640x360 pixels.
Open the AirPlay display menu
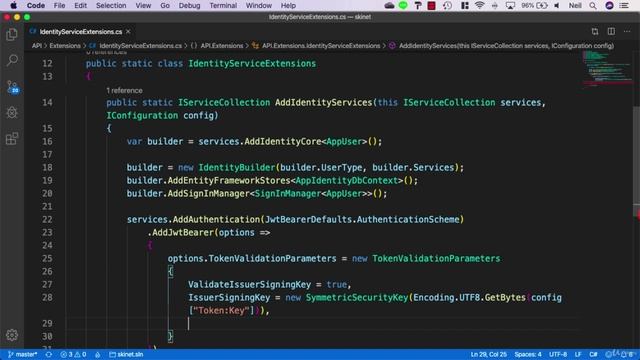coord(510,6)
